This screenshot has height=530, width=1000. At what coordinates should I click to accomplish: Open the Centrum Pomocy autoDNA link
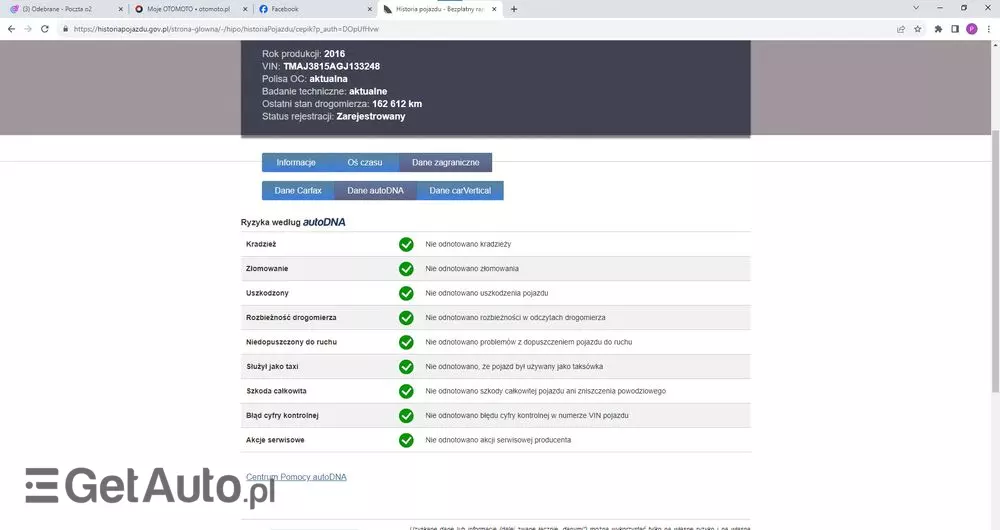click(296, 477)
